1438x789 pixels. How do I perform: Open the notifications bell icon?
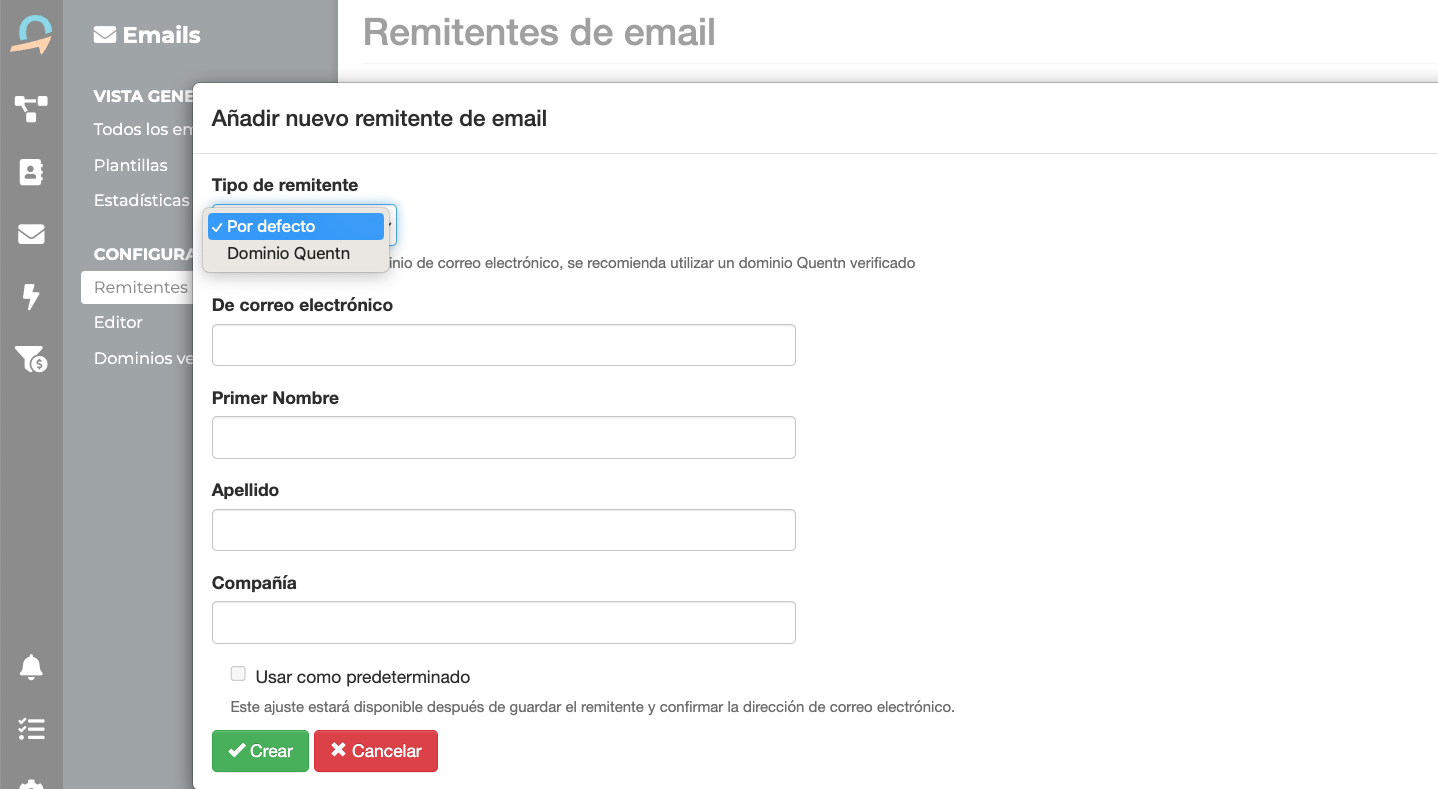(x=31, y=667)
